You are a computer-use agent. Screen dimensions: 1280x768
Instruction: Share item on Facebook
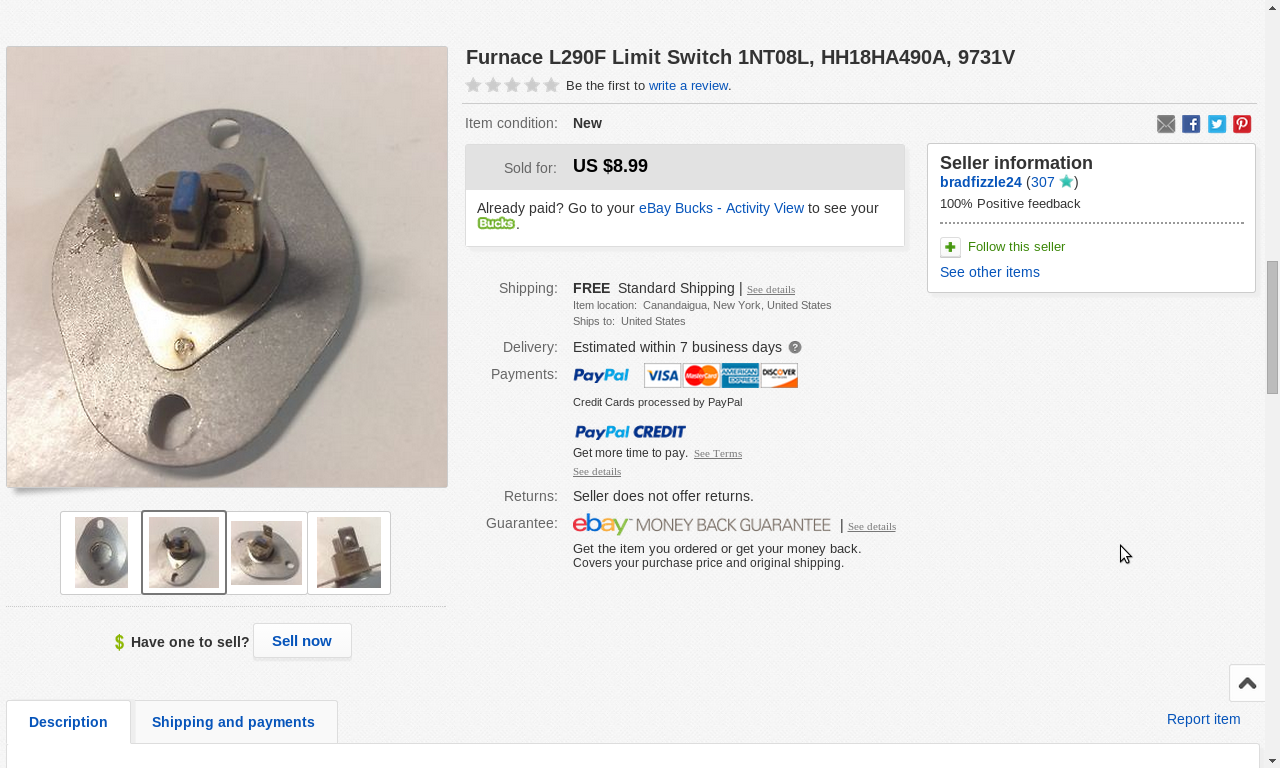(1191, 124)
